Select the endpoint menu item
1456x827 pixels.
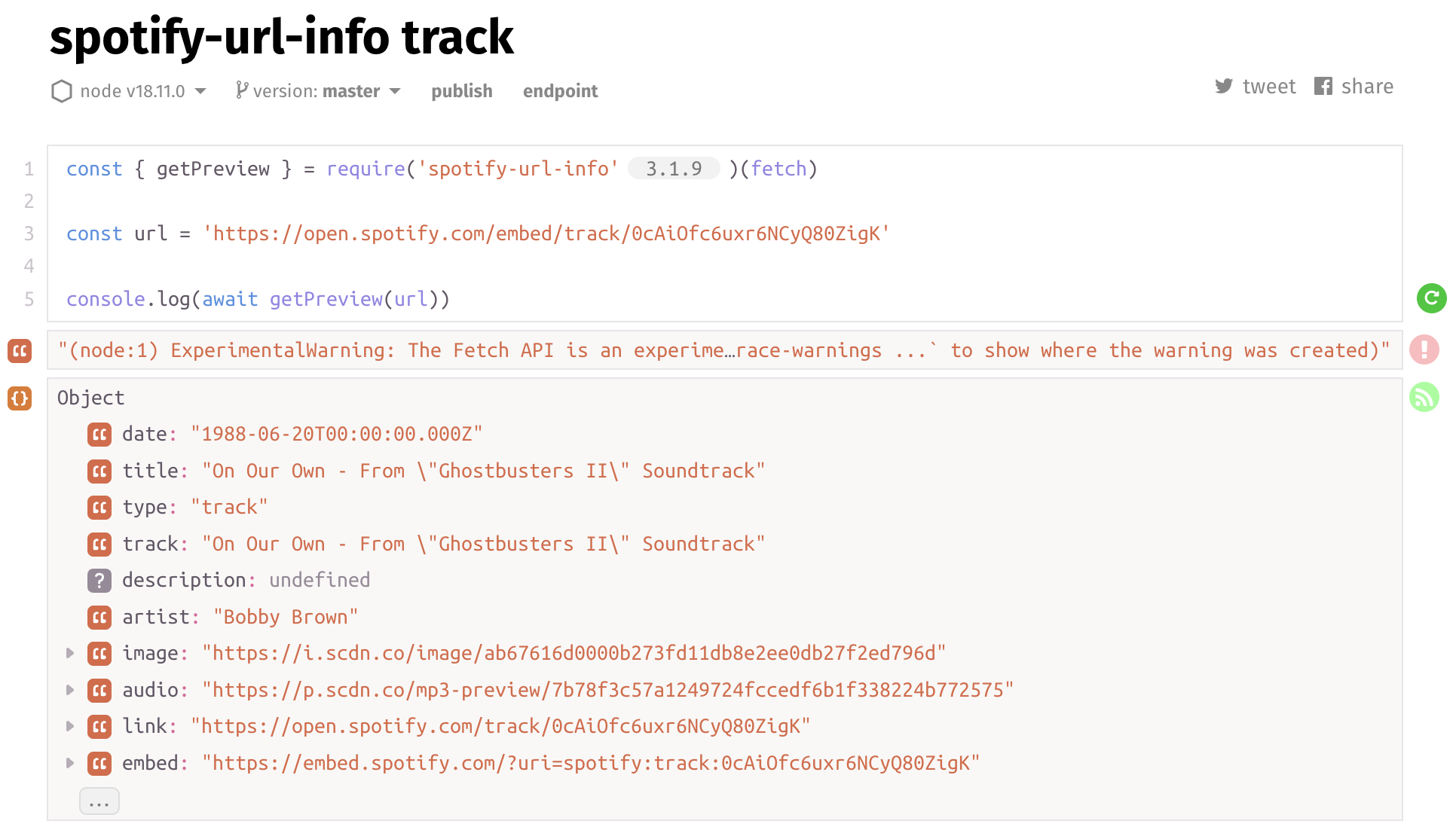click(x=561, y=91)
